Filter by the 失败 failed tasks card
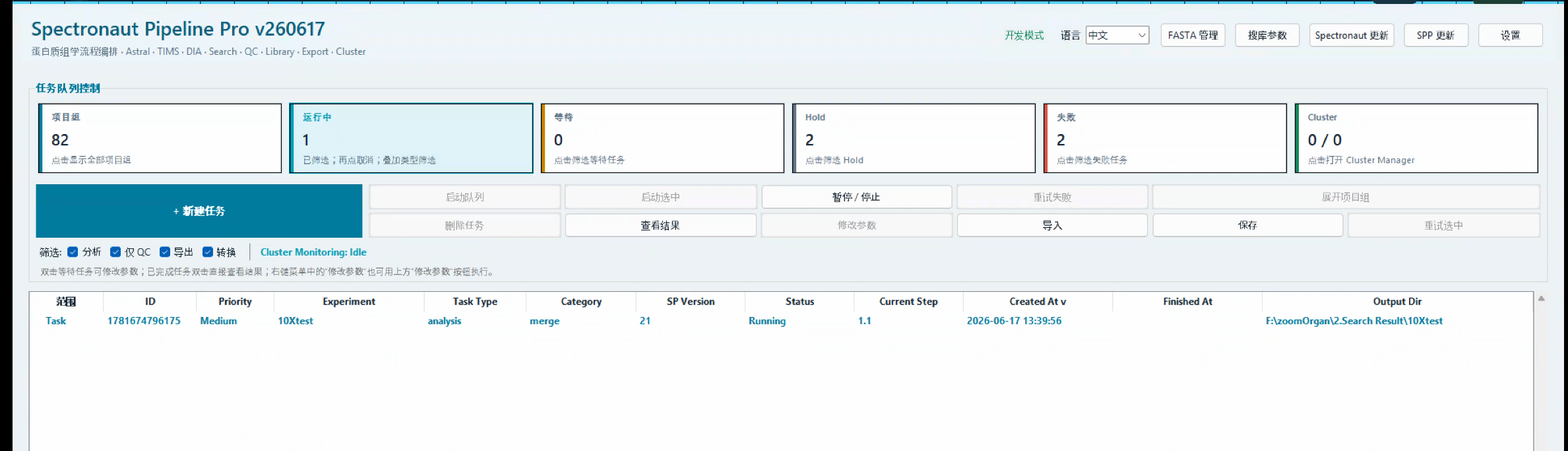1568x451 pixels. point(1165,138)
